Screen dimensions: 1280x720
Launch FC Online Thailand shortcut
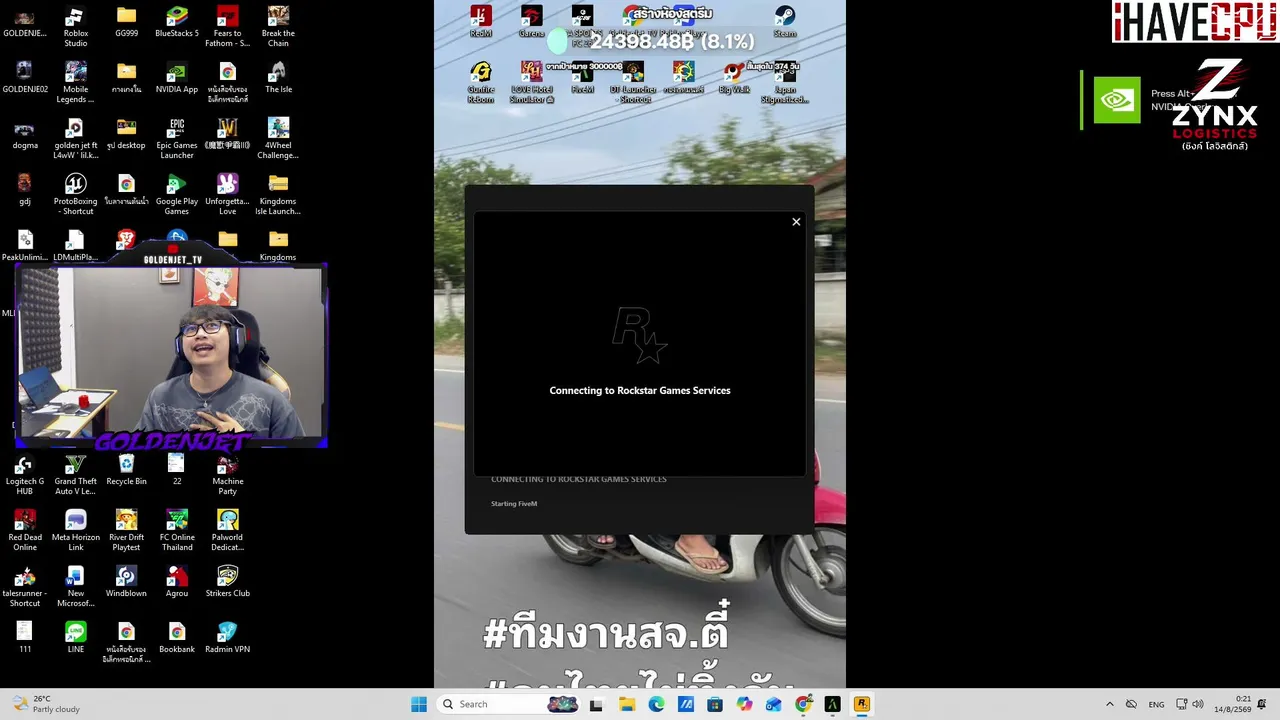point(177,531)
